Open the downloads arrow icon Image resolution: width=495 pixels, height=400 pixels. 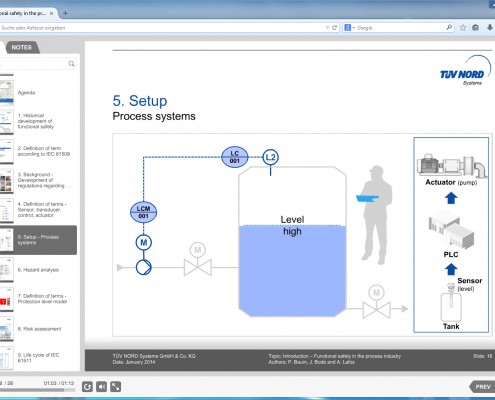pos(490,27)
